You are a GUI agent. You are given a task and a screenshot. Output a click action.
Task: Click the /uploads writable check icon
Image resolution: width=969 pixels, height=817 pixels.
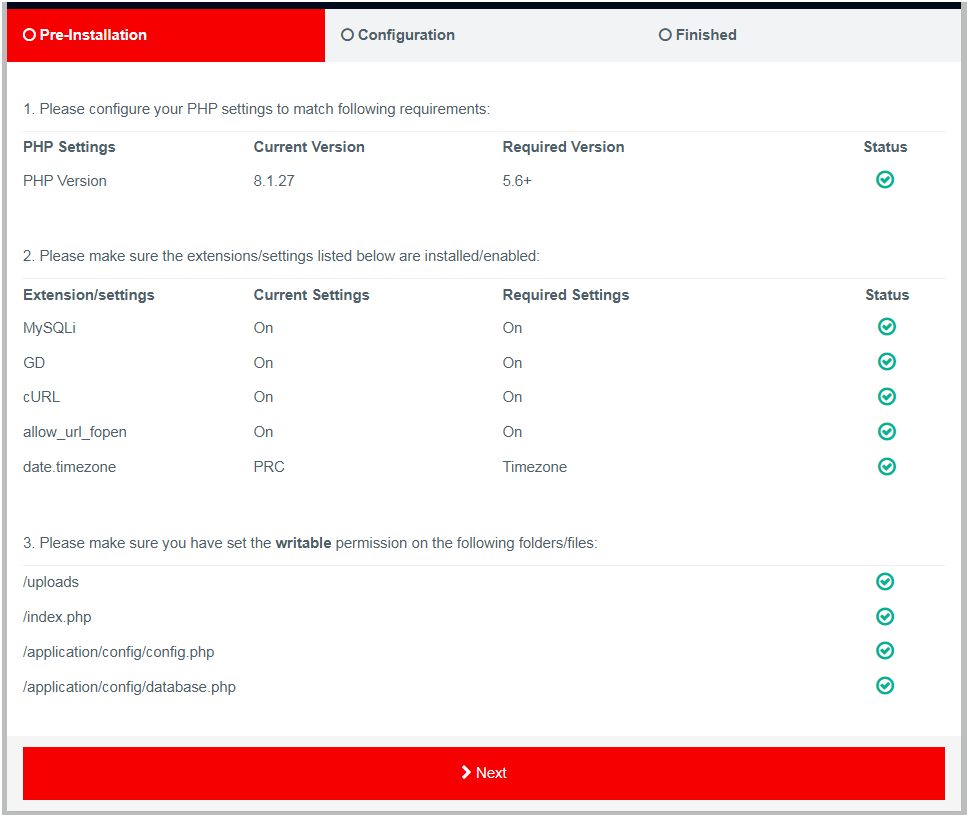pos(885,582)
